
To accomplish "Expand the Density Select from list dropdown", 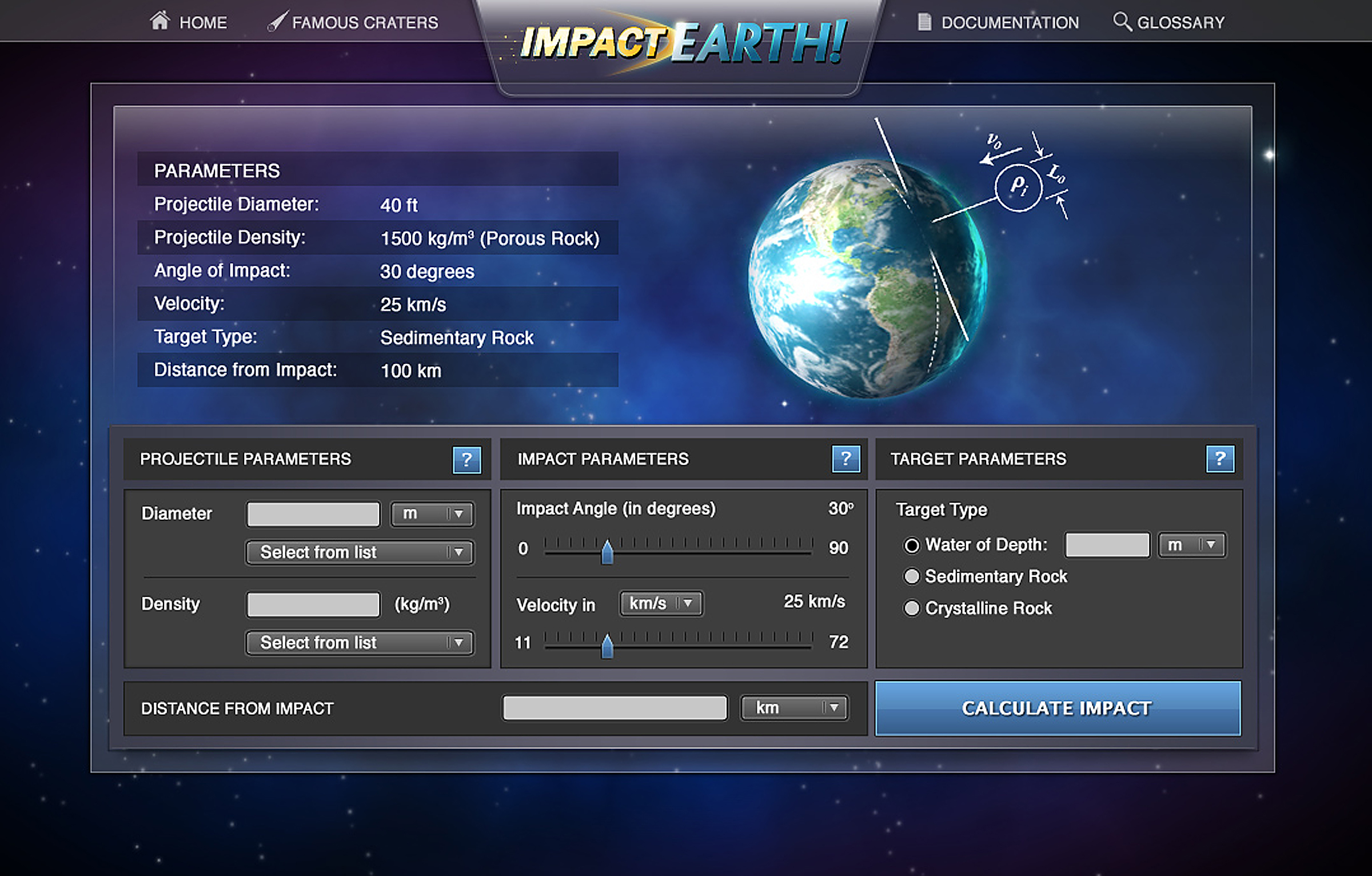I will tap(360, 643).
